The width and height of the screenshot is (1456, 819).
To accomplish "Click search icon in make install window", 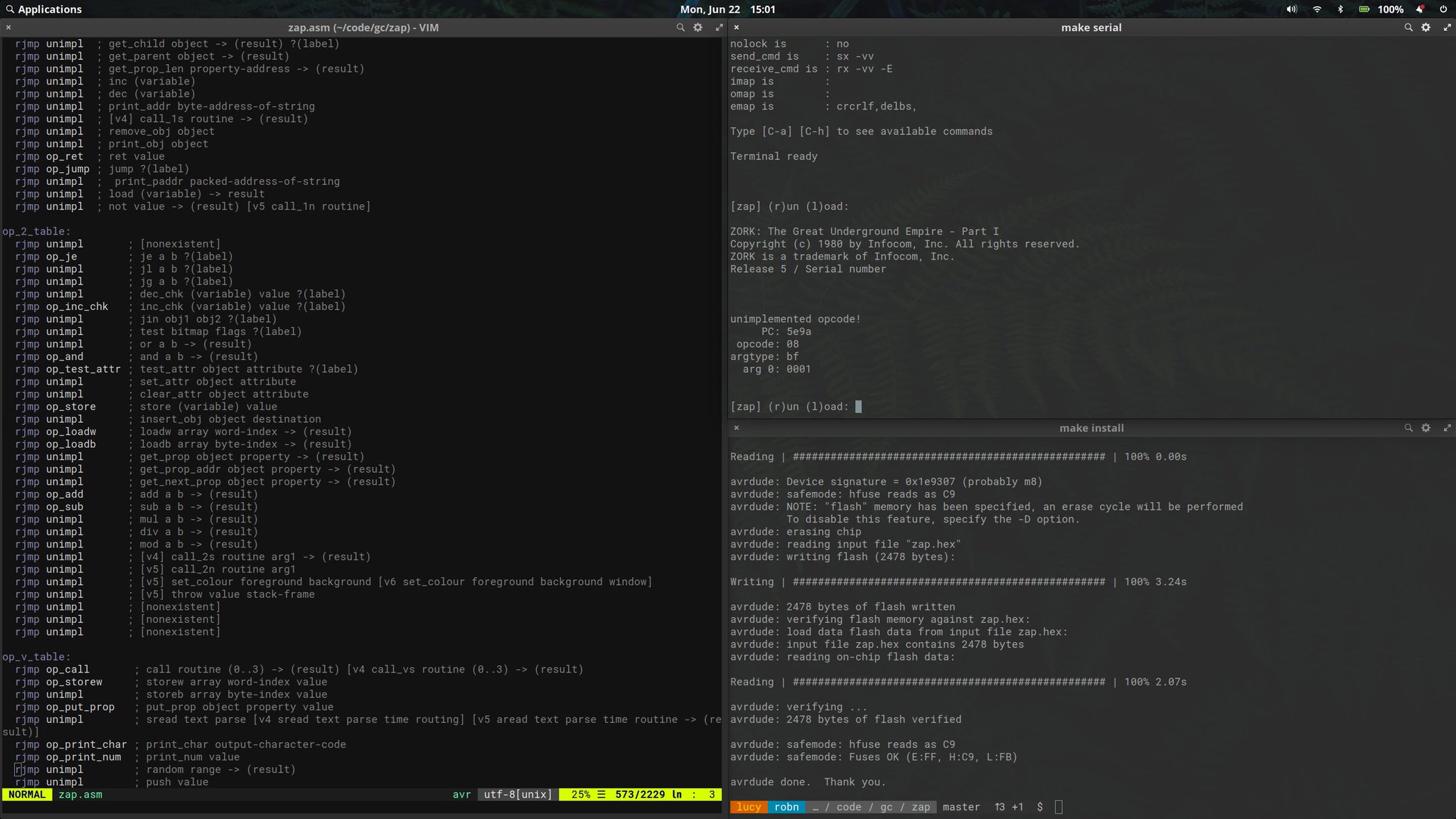I will (1408, 428).
